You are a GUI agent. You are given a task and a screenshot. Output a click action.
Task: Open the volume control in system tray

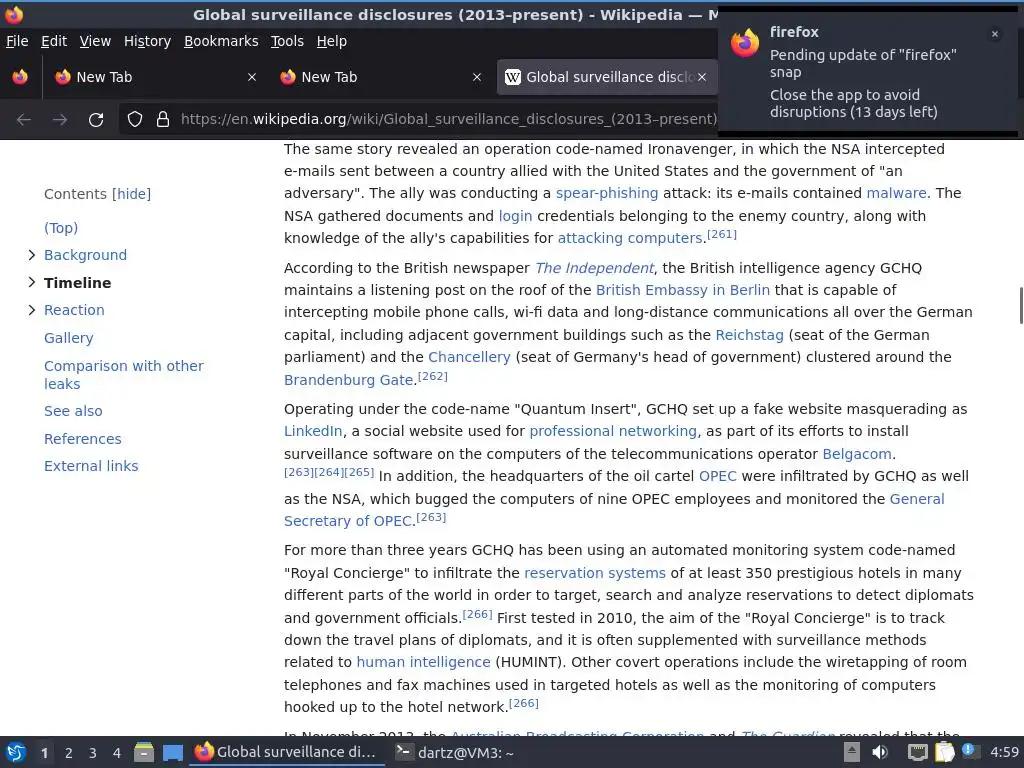880,752
